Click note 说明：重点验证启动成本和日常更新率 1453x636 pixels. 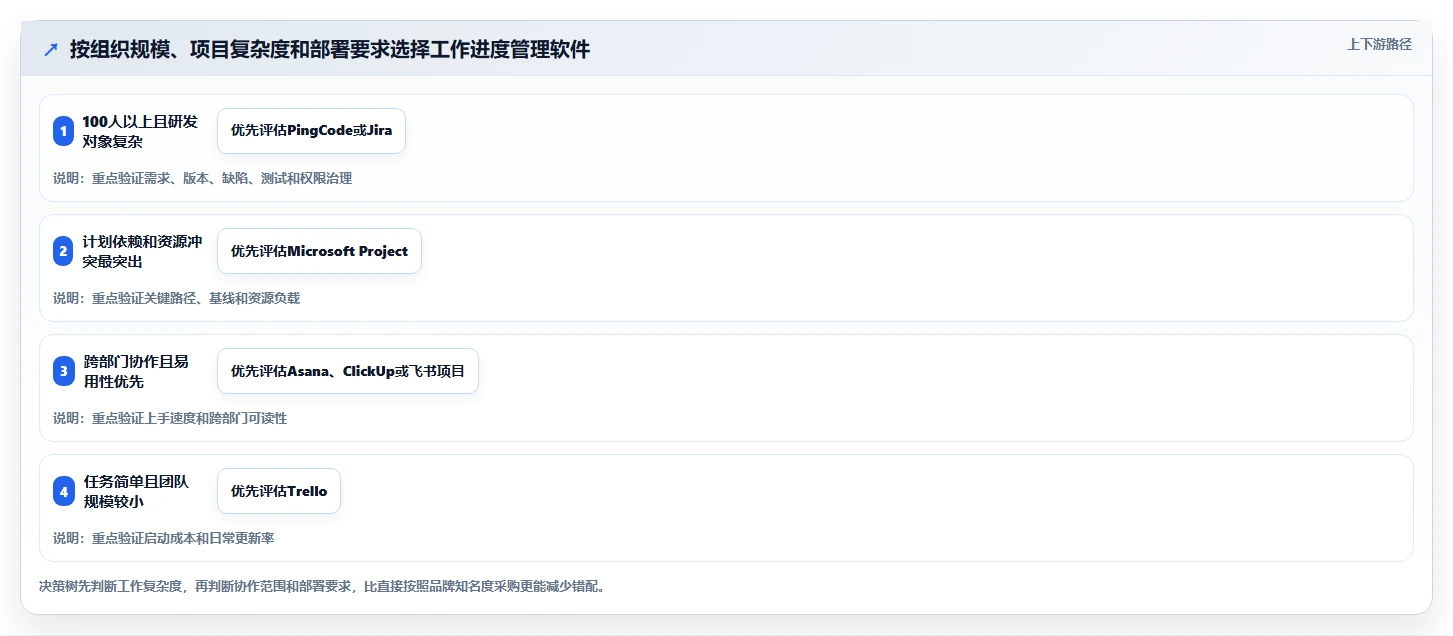pyautogui.click(x=163, y=538)
